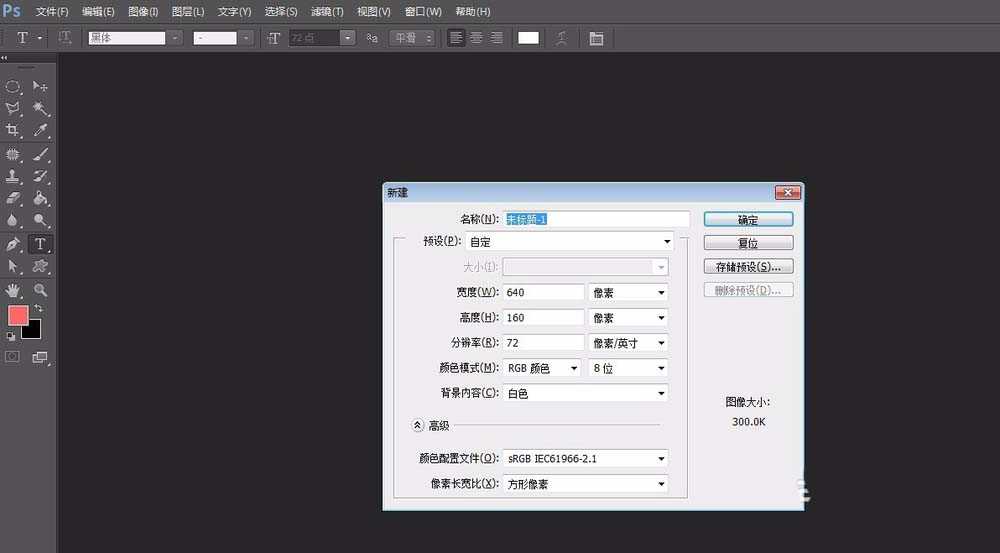Image resolution: width=1000 pixels, height=553 pixels.
Task: Select the Horizontal Type tool
Action: pyautogui.click(x=41, y=244)
